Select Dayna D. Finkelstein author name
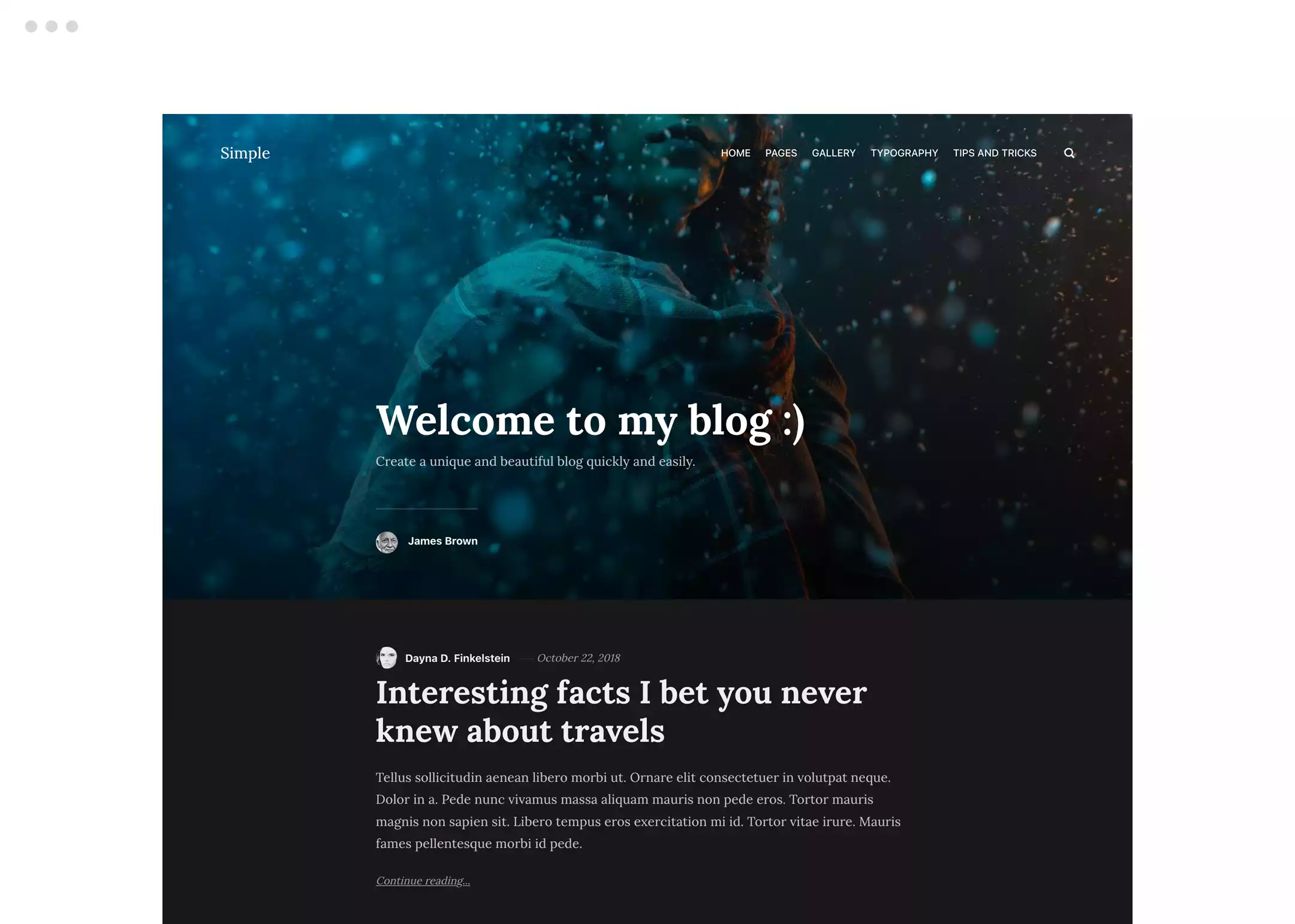Image resolution: width=1295 pixels, height=924 pixels. pyautogui.click(x=457, y=657)
